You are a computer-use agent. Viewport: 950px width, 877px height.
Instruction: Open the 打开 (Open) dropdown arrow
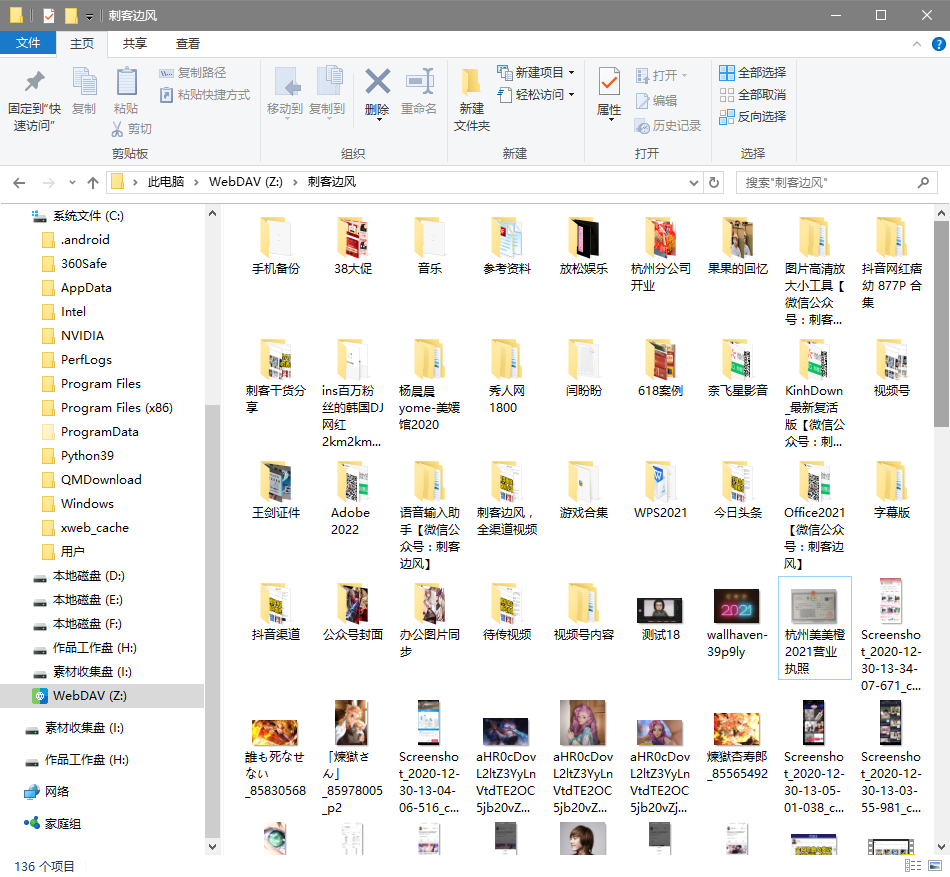point(685,76)
